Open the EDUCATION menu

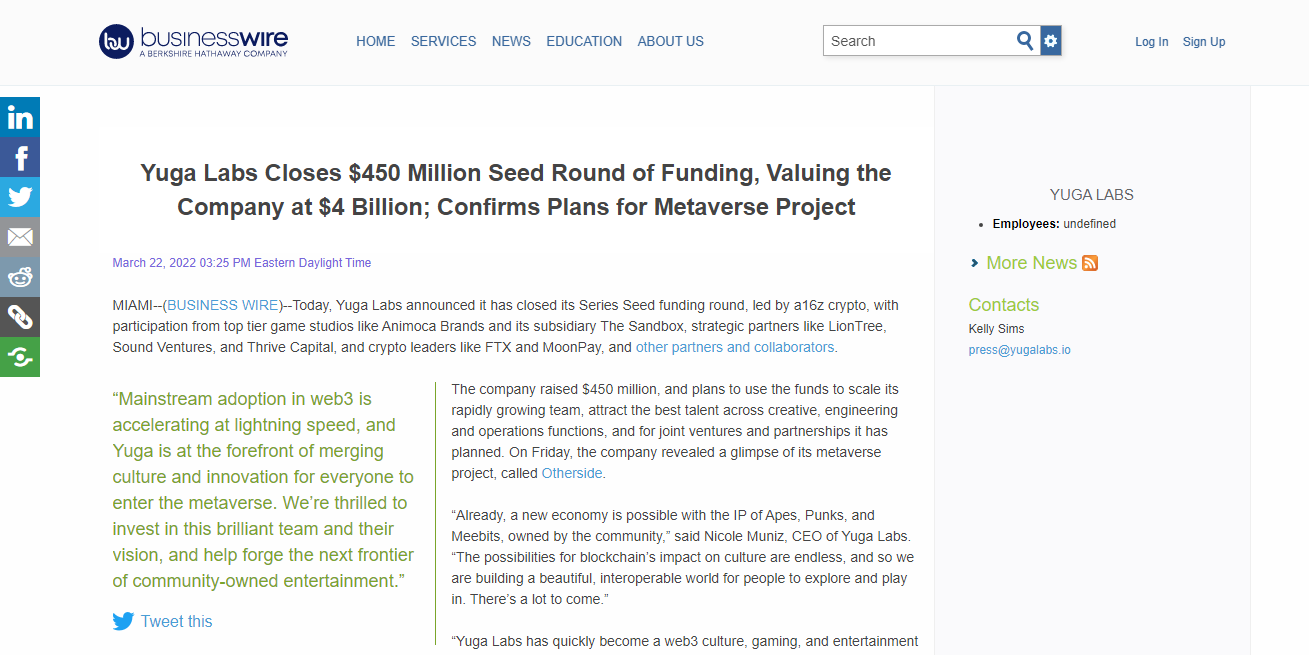pos(584,41)
